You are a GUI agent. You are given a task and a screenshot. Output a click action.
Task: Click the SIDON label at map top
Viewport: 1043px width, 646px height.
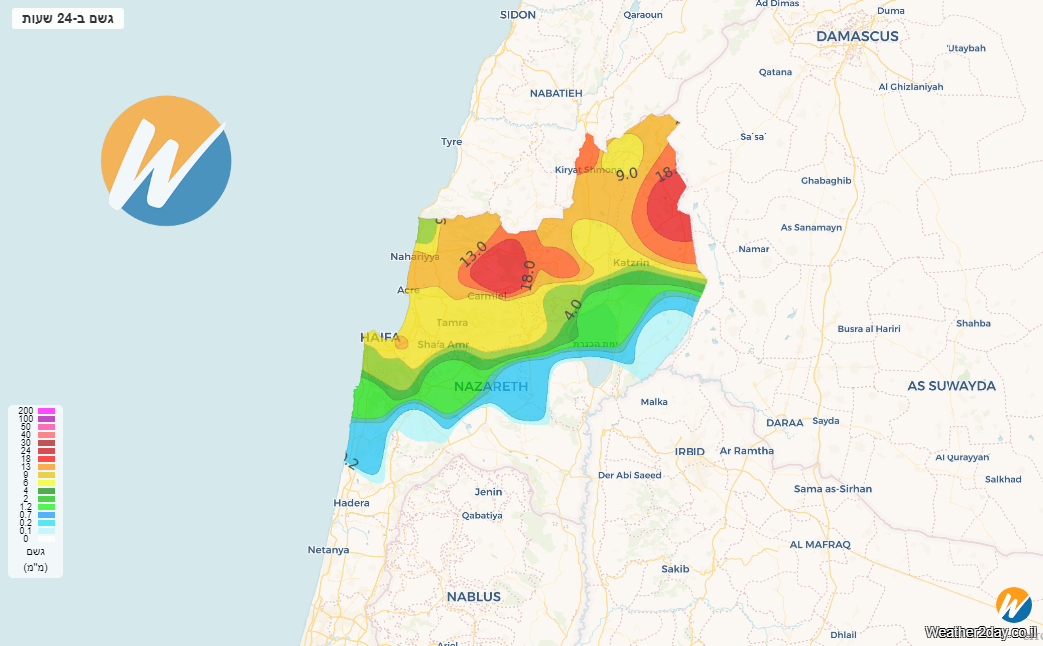[518, 15]
